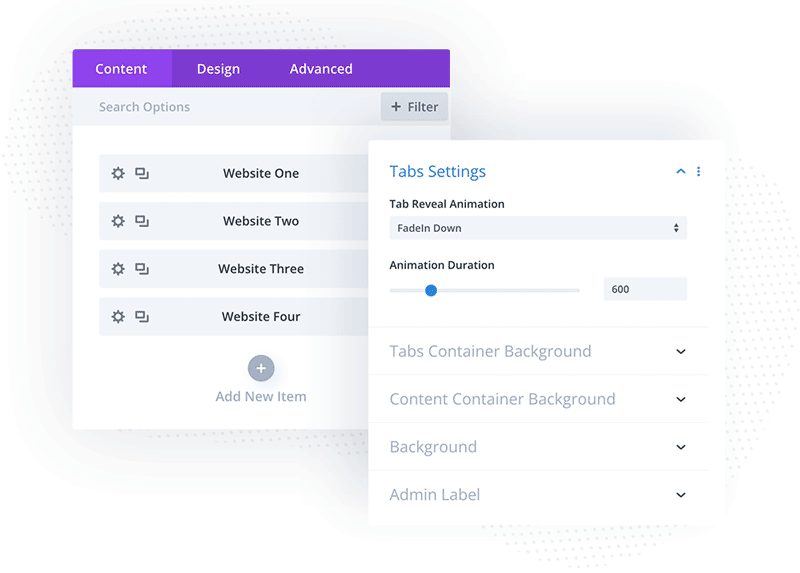Screen dimensions: 800x573
Task: Duplicate the Website Two item
Action: tap(142, 221)
